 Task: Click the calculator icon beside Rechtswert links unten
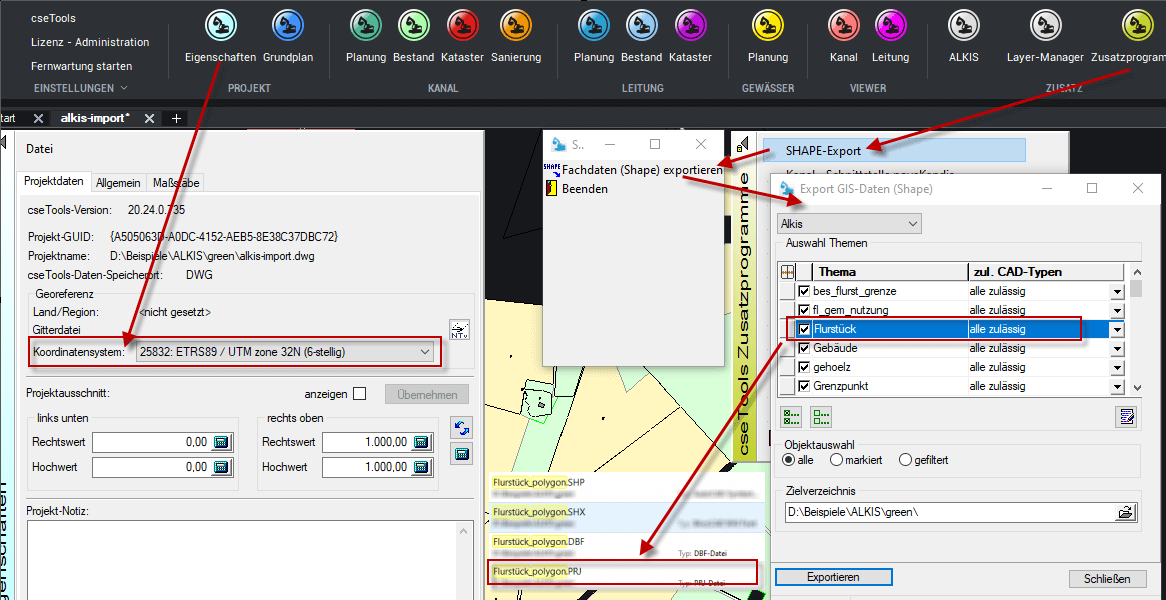222,442
